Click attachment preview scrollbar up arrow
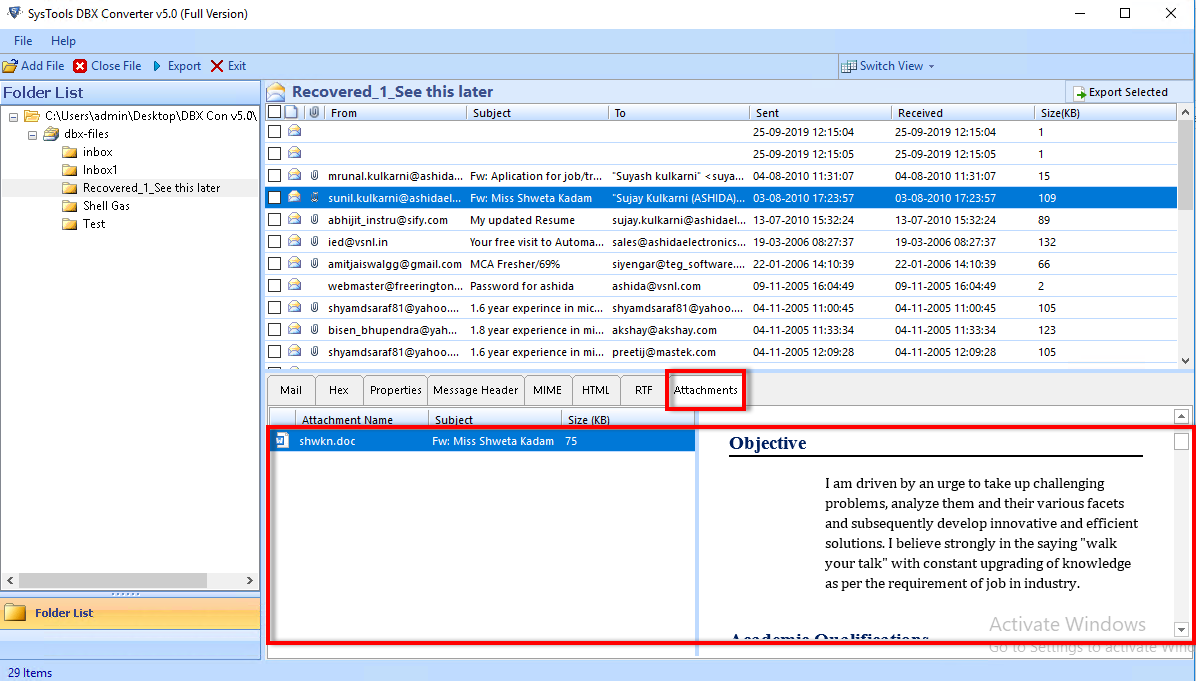Viewport: 1196px width, 681px height. pyautogui.click(x=1181, y=416)
